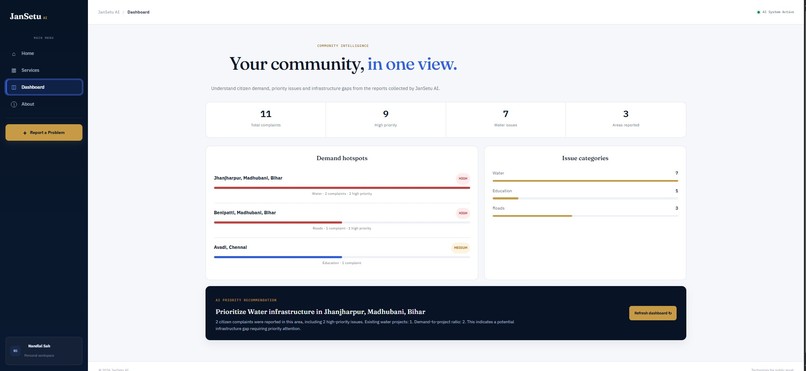This screenshot has height=371, width=806.
Task: Click the 'Understand citizen demand' description text
Action: pos(325,88)
